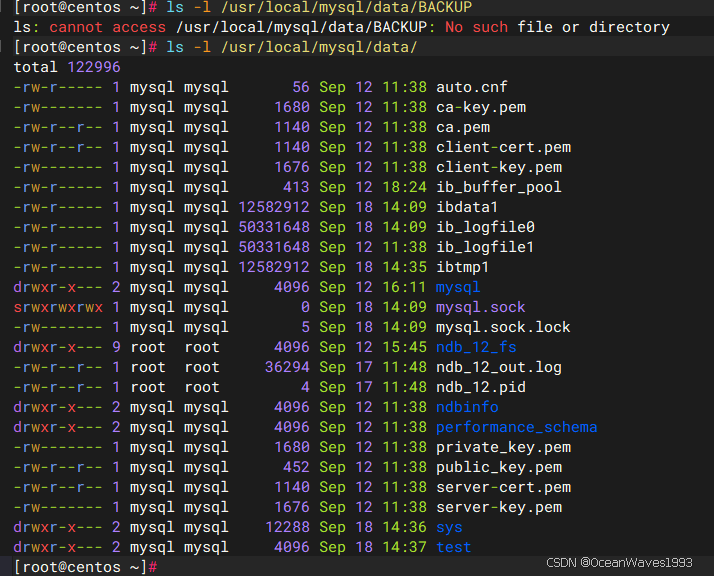Click the mysql.sock.lock file name
Image resolution: width=714 pixels, height=576 pixels.
point(503,327)
